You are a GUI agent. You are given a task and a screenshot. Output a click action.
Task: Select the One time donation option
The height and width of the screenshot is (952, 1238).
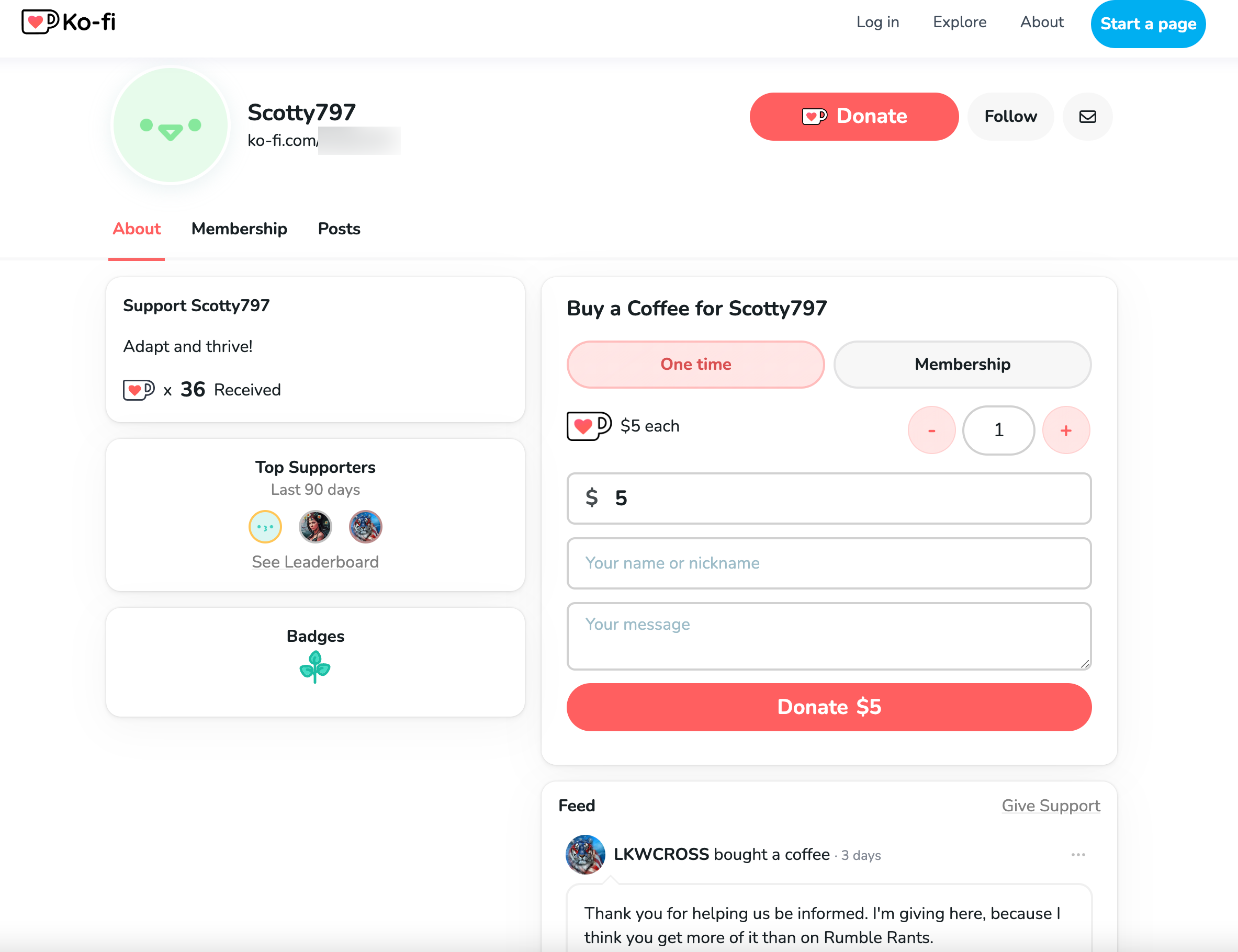pos(695,365)
